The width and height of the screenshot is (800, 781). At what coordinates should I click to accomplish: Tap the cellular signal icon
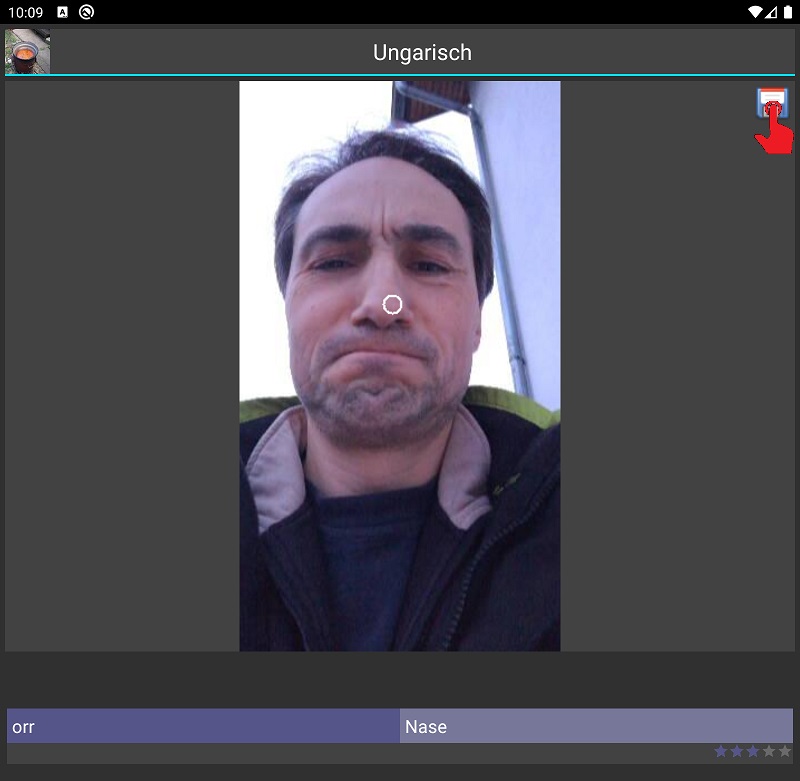point(771,12)
